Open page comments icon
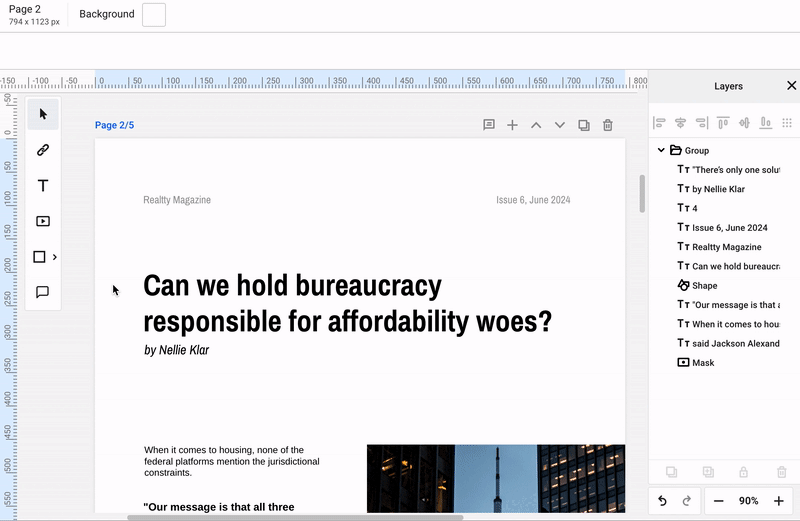Screen dimensions: 800x521 [489, 125]
